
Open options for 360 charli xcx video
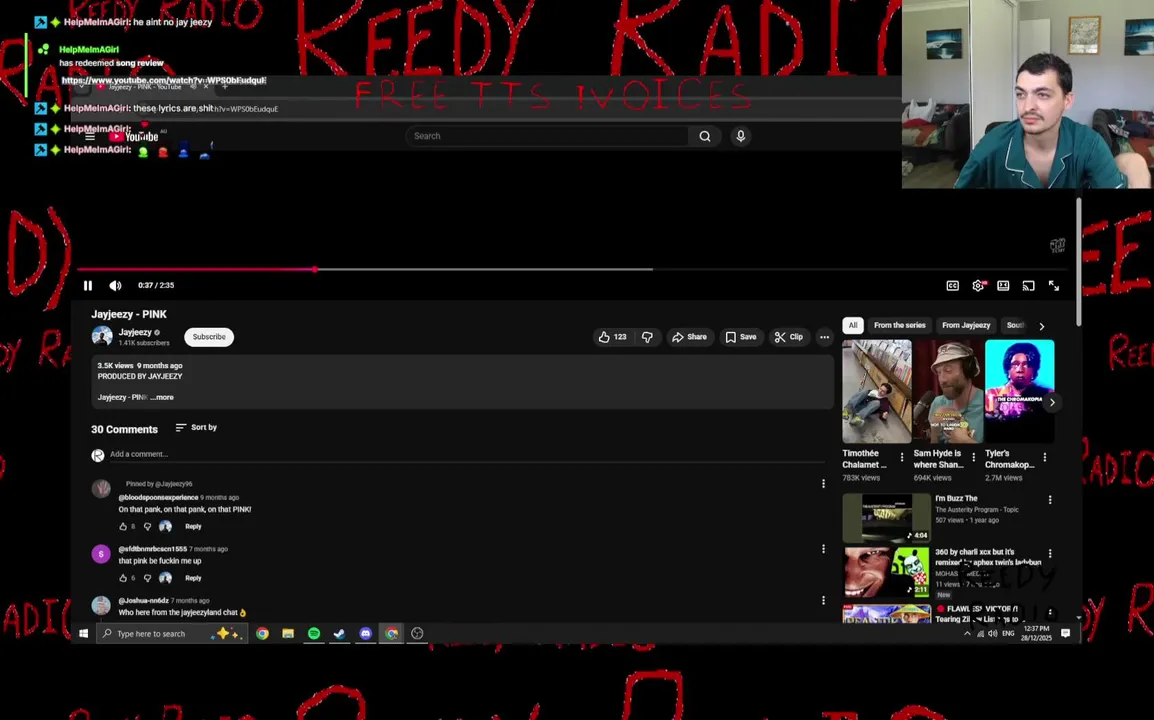1050,554
